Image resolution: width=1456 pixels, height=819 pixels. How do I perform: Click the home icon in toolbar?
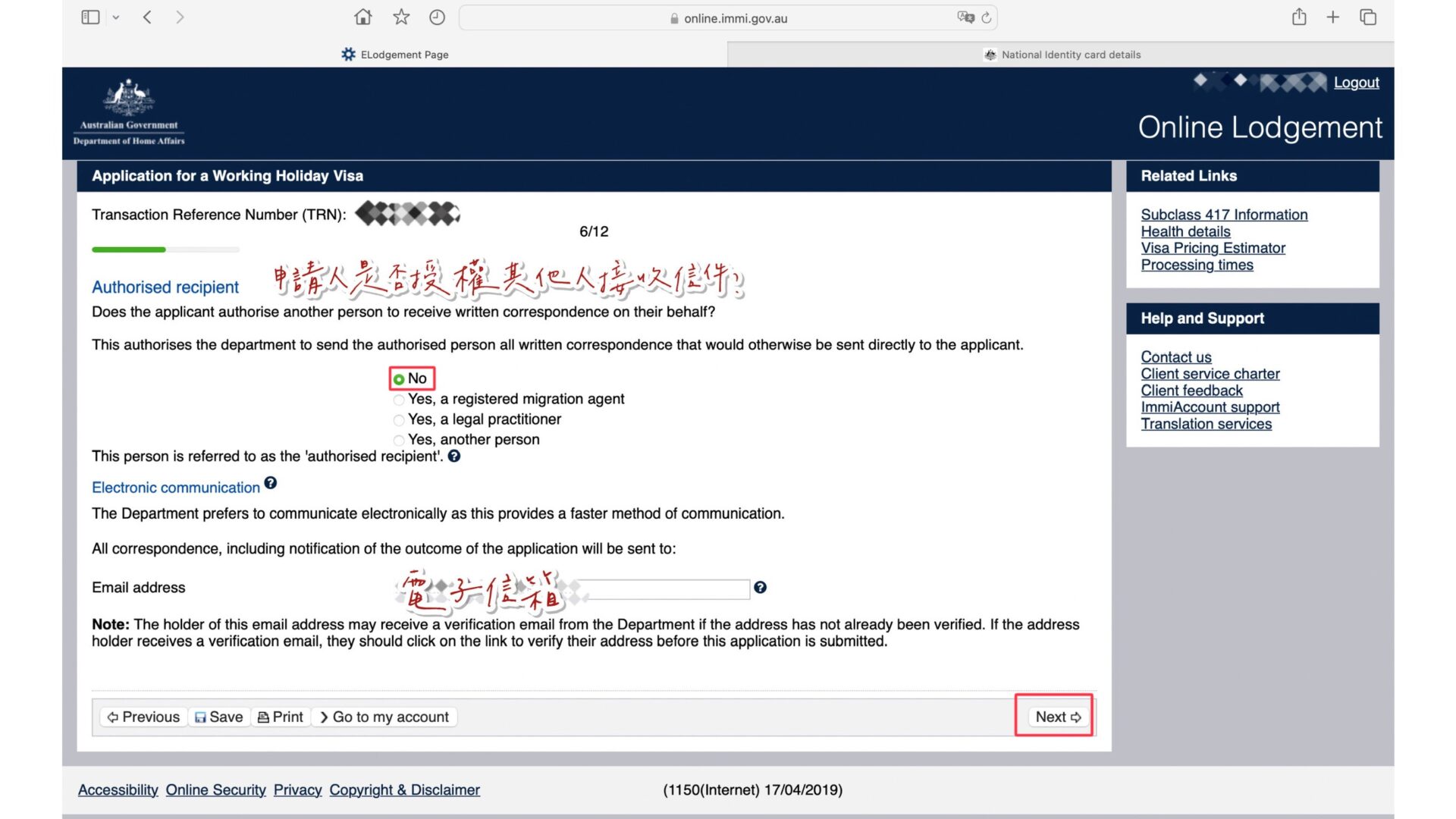(x=363, y=17)
